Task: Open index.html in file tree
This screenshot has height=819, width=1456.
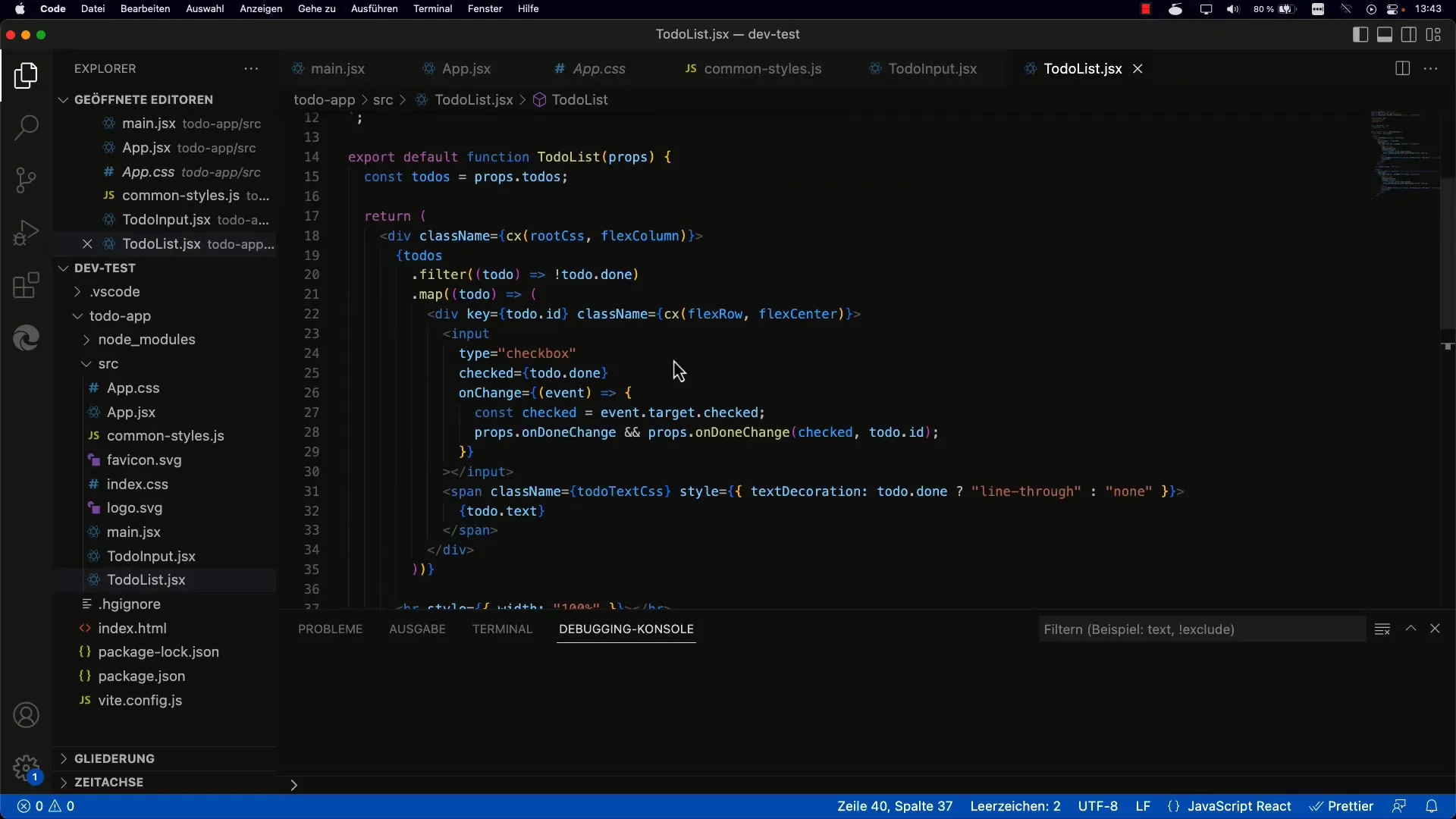Action: click(132, 629)
